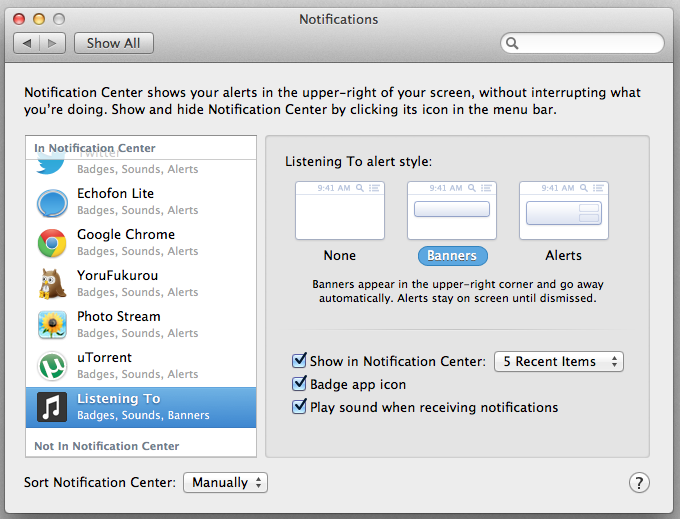Go forward with the right arrow button
680x519 pixels.
[52, 43]
